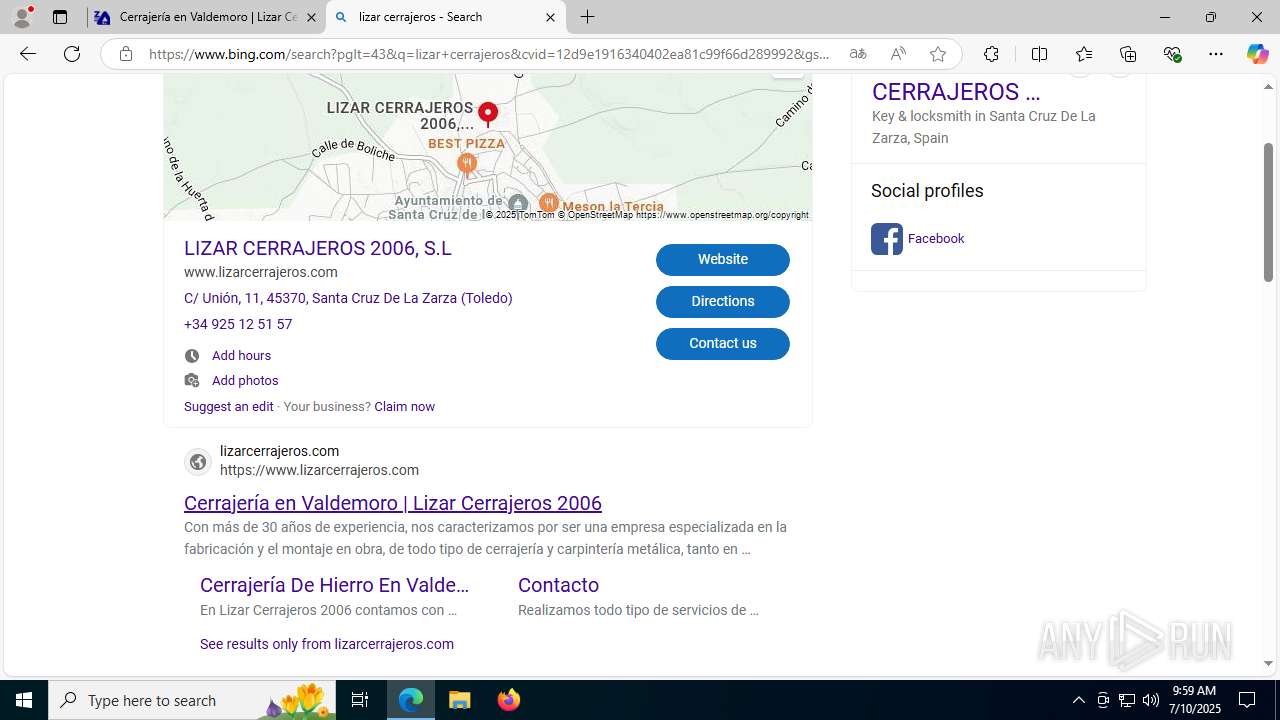The width and height of the screenshot is (1280, 720).
Task: Click the camera icon beside Add photos
Action: coord(192,380)
